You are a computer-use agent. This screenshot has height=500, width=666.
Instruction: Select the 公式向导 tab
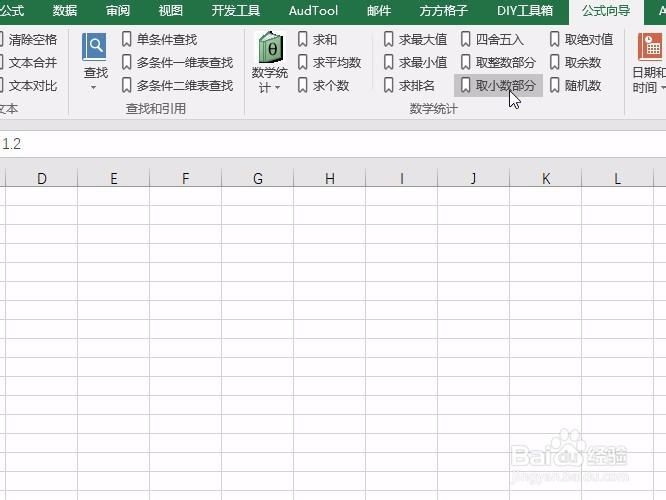coord(606,11)
